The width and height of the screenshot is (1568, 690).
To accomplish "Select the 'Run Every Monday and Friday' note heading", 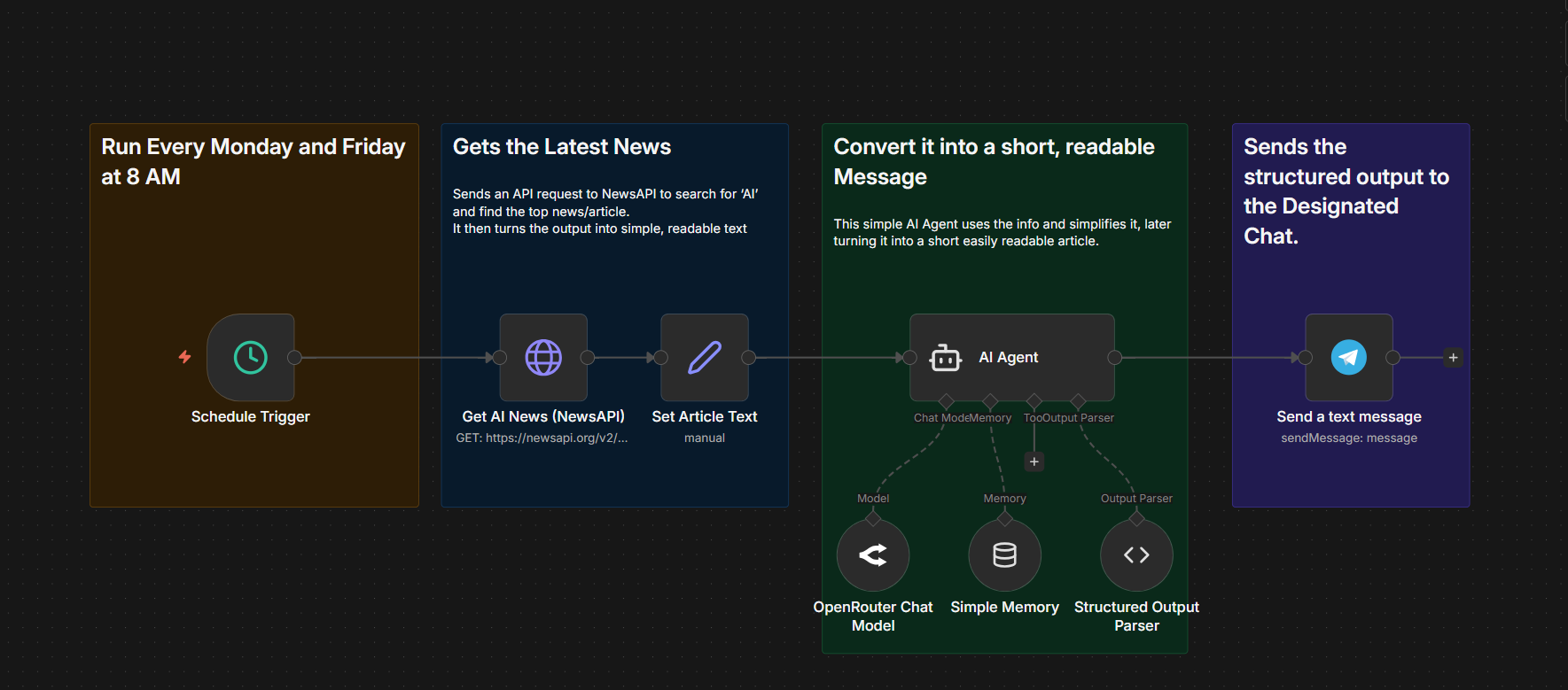I will (x=254, y=162).
